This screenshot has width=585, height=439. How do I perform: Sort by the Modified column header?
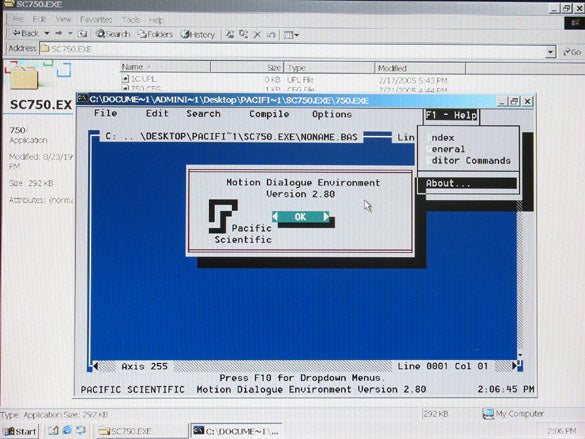coord(420,68)
